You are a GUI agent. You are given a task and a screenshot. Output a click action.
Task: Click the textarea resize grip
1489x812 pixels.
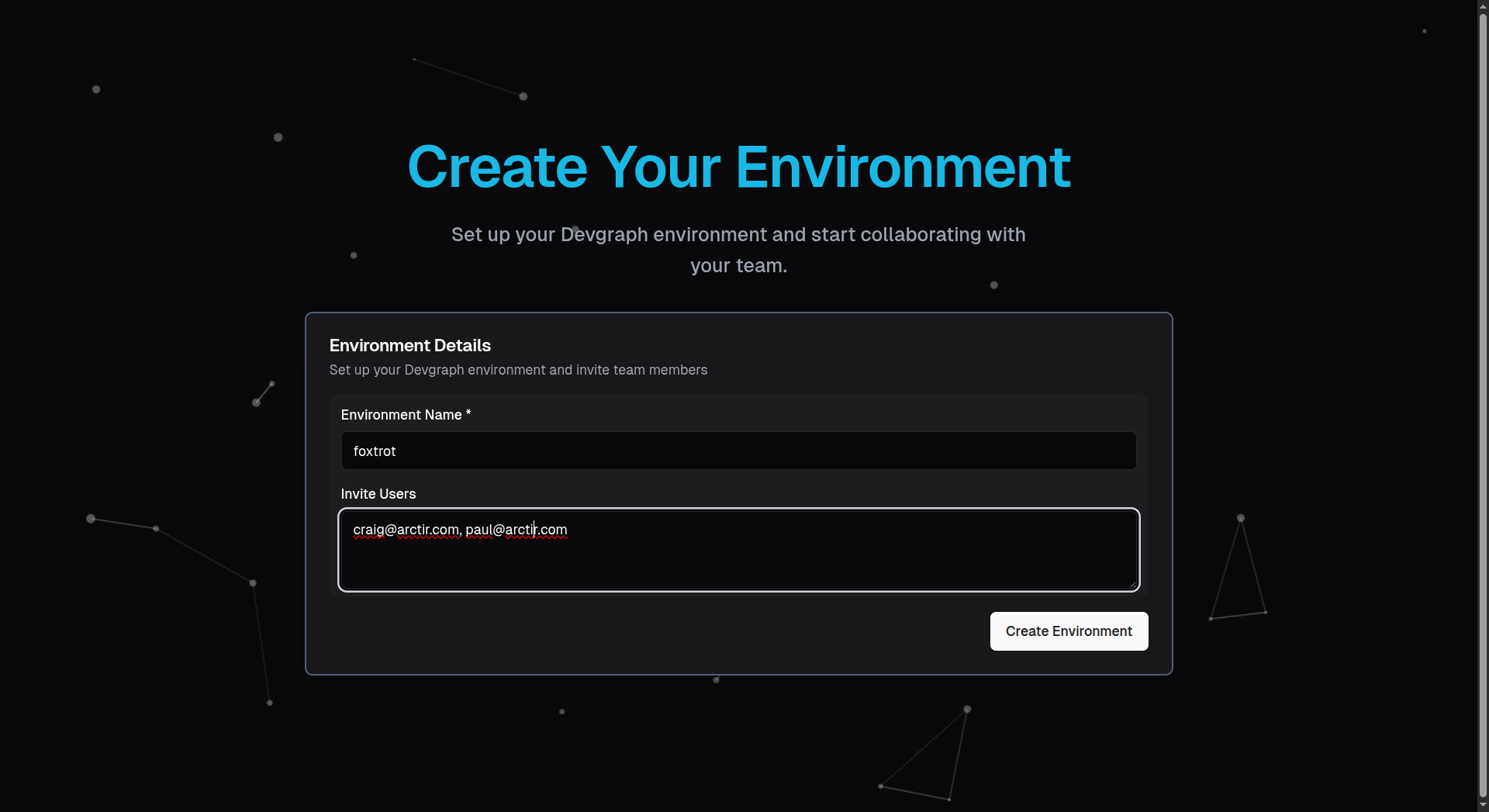pos(1133,584)
